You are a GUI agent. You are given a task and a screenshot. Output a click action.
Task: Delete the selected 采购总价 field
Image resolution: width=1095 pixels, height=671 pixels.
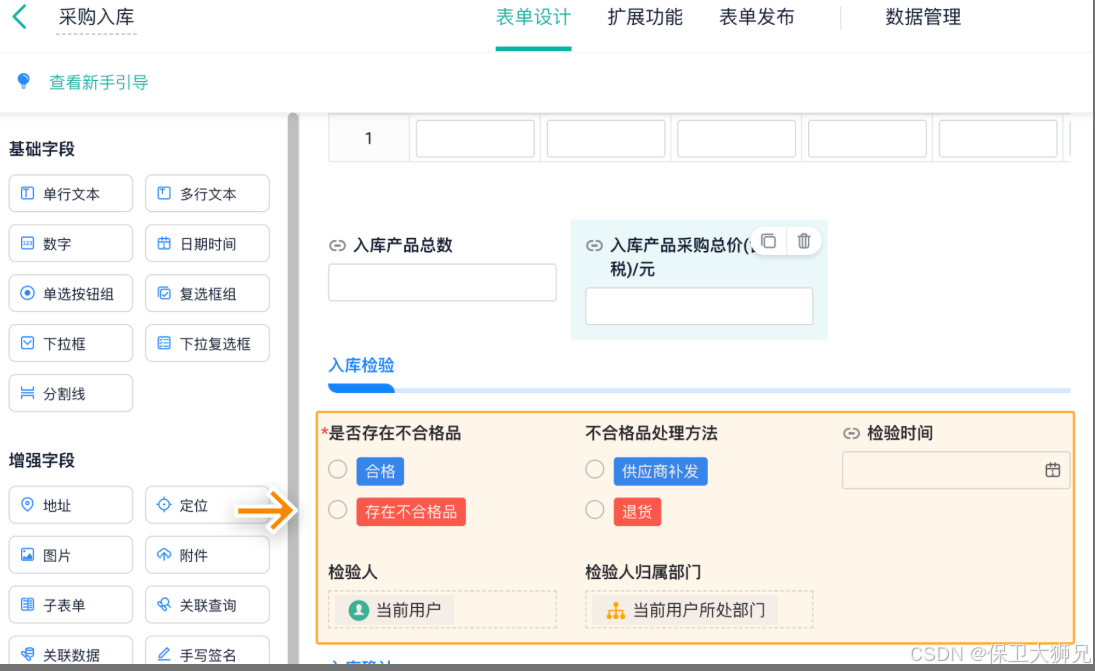click(804, 241)
